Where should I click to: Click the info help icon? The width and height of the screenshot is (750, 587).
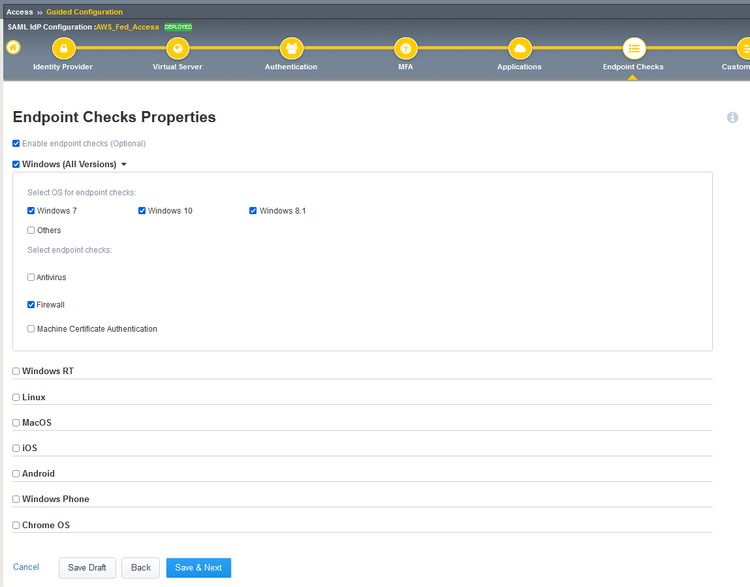(x=732, y=118)
